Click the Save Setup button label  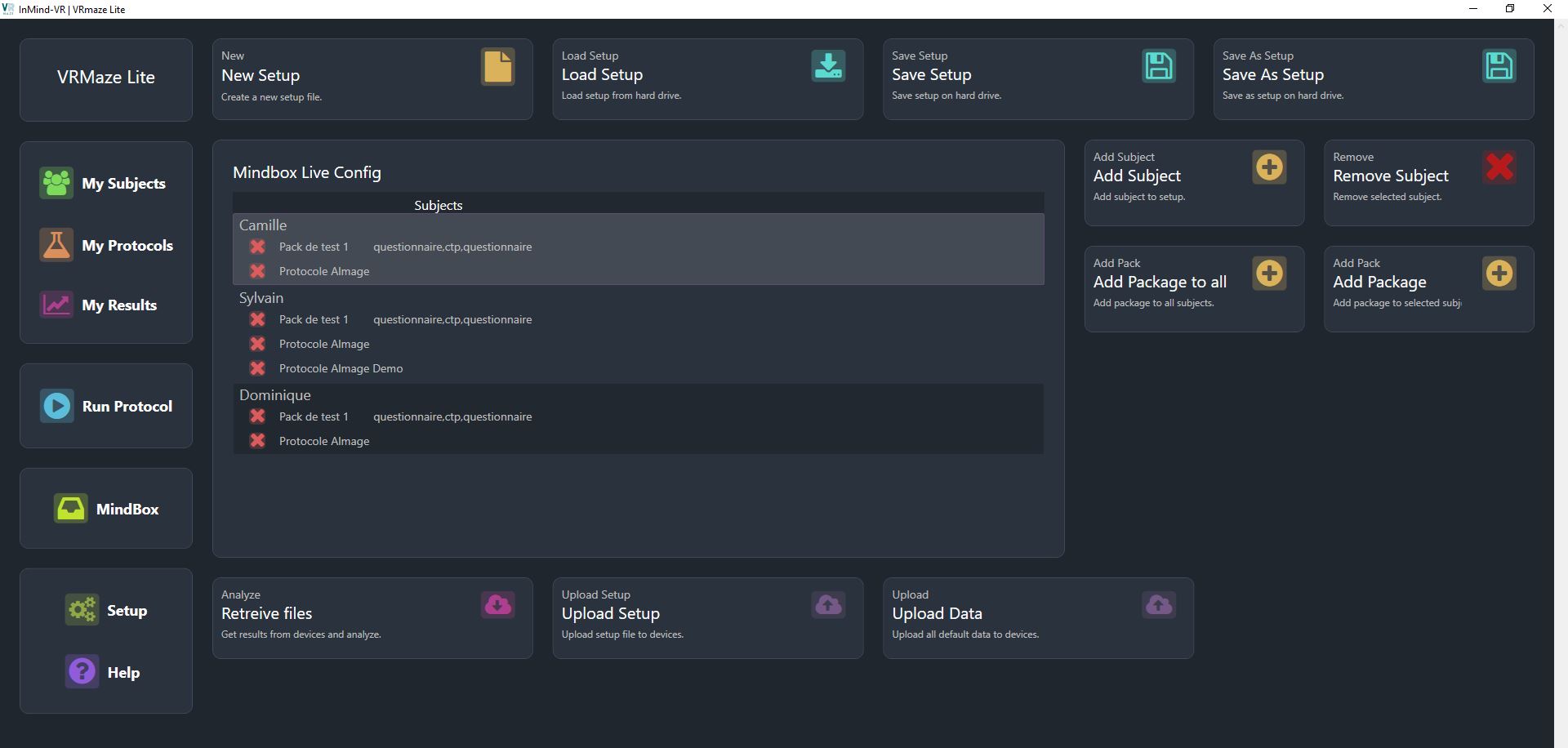[932, 74]
